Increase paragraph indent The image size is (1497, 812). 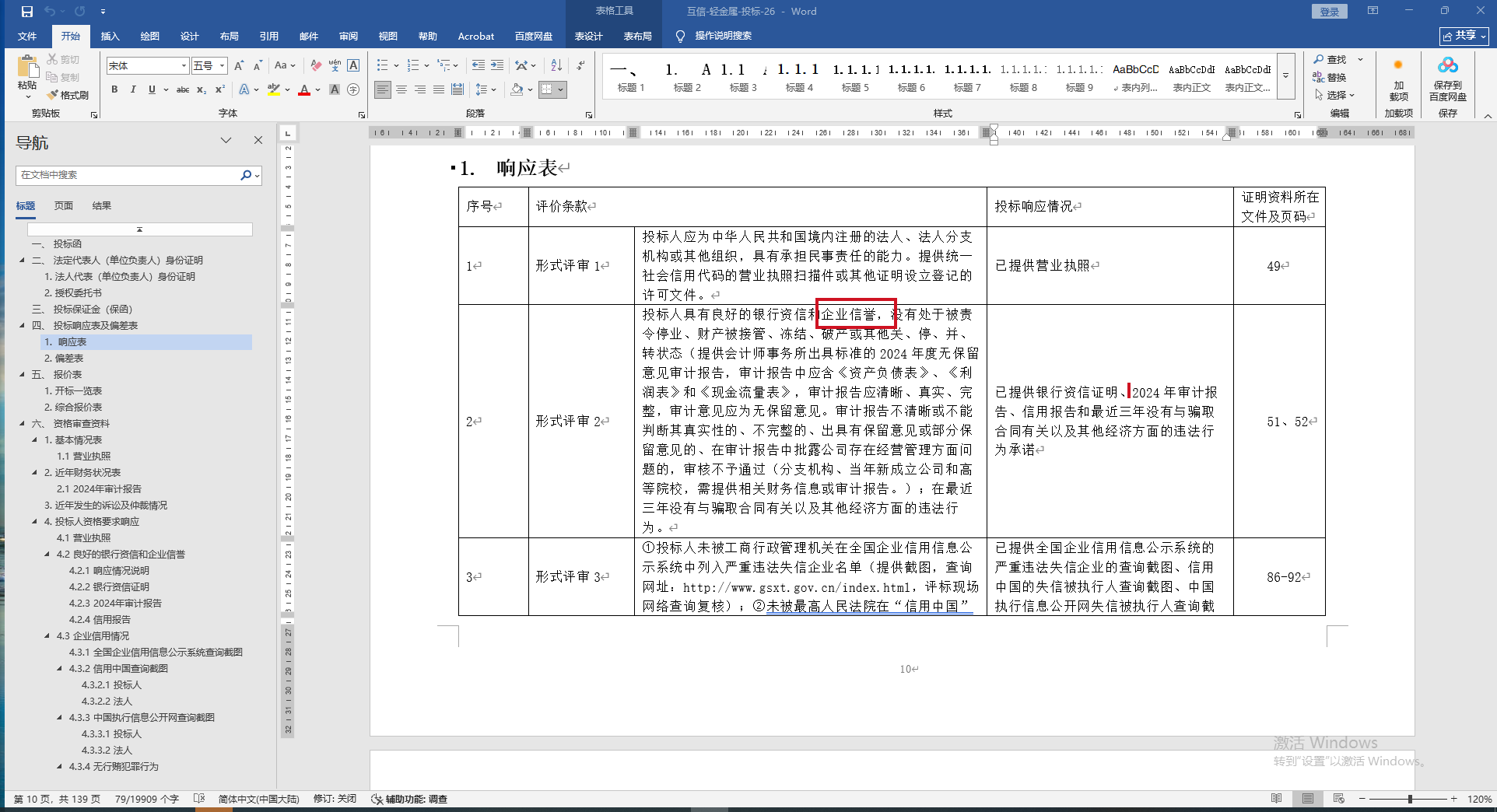[x=496, y=66]
